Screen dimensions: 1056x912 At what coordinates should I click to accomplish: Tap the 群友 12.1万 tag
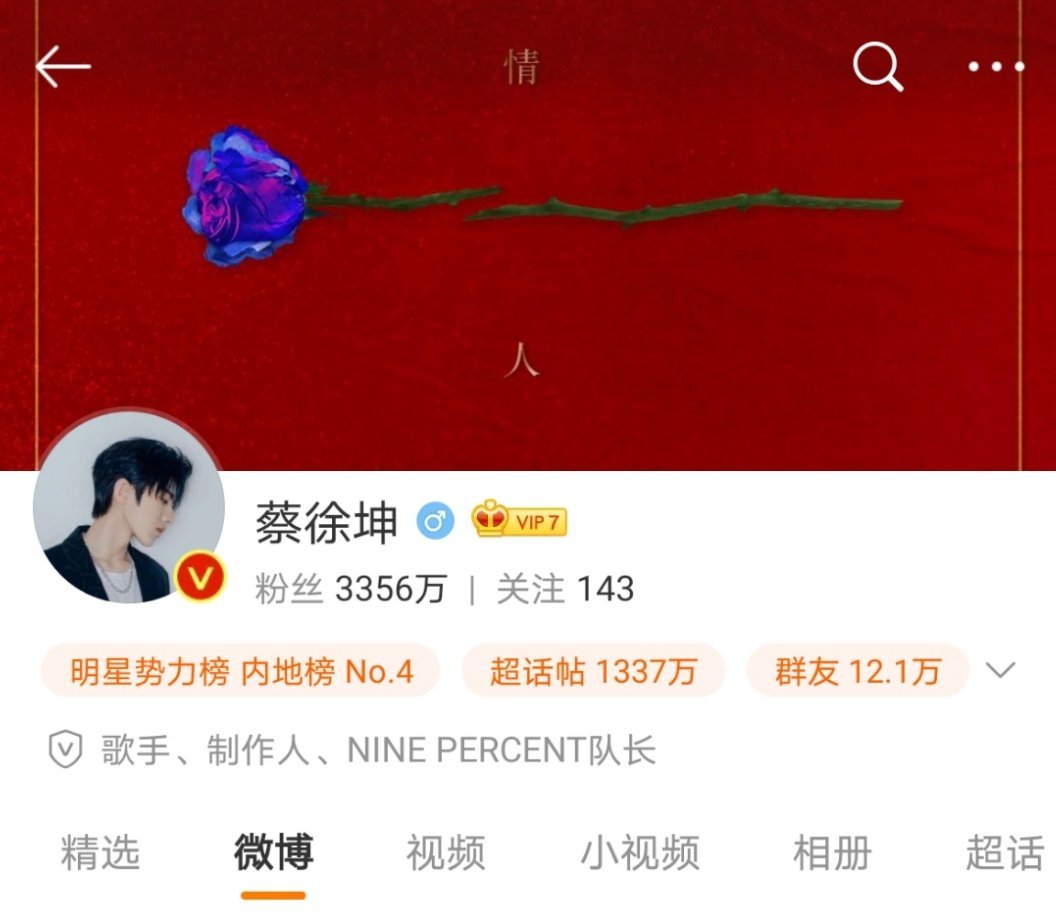tap(858, 671)
